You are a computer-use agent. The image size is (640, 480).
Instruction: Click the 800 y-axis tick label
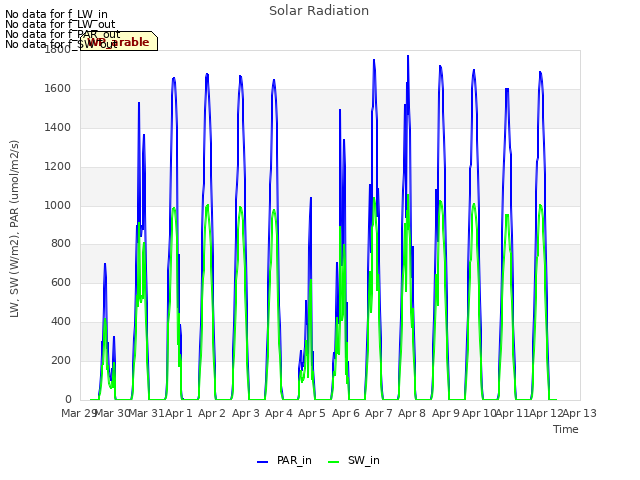tap(61, 244)
